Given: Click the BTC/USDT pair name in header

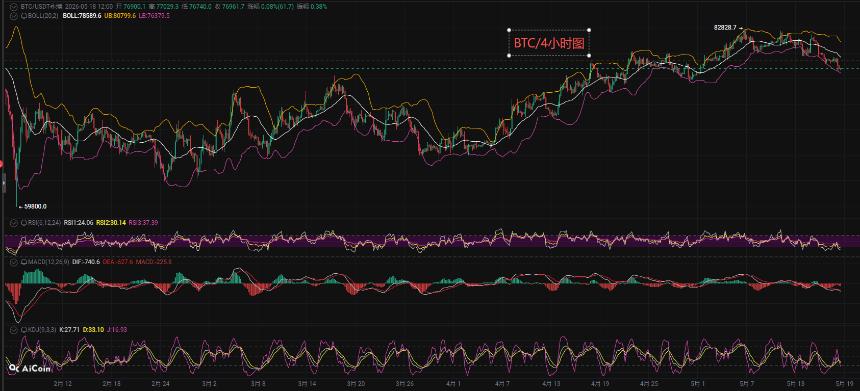Looking at the screenshot, I should pos(41,7).
